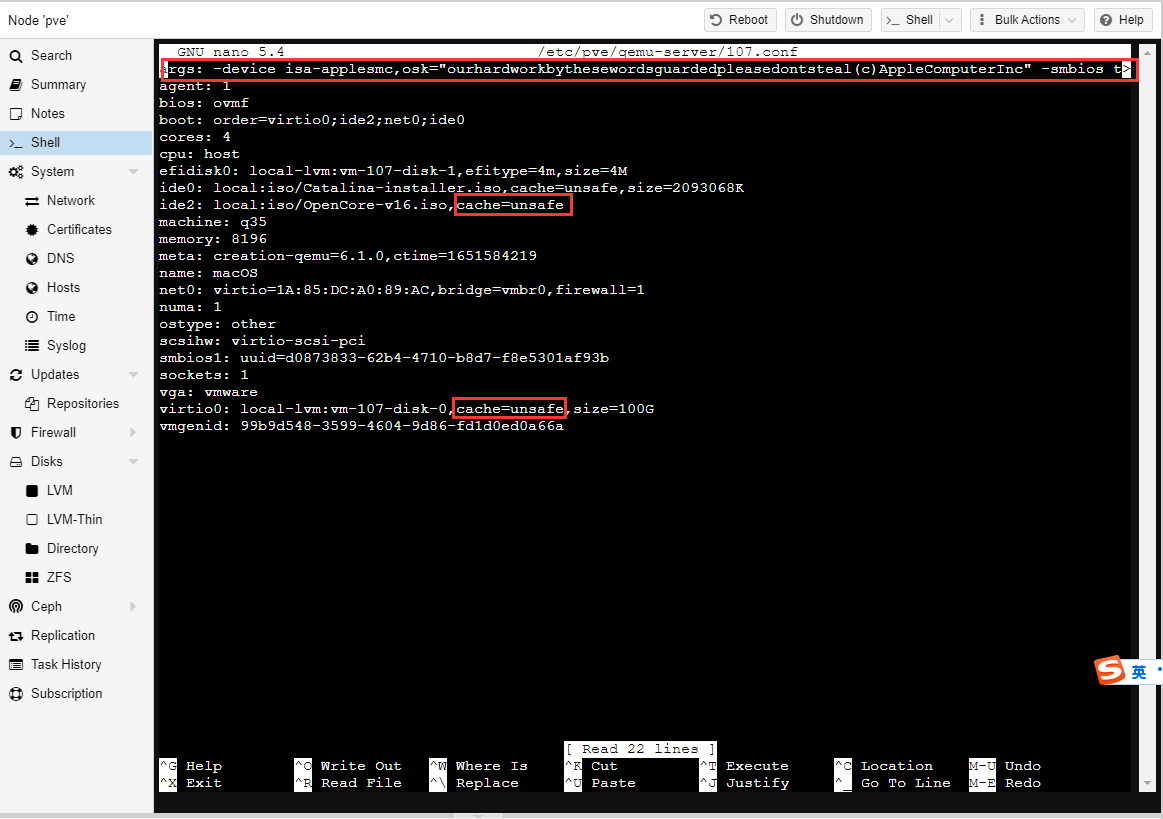Click the Sogou input method icon
This screenshot has height=819, width=1163.
pos(1111,671)
